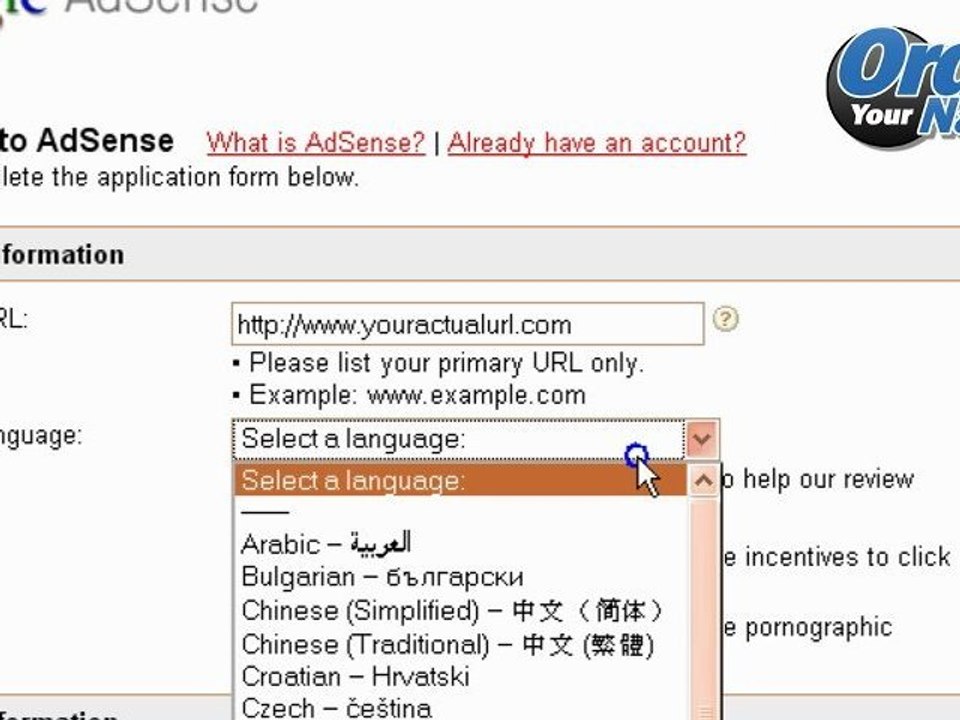
Task: Pick Chinese (Traditional) language option
Action: point(460,644)
